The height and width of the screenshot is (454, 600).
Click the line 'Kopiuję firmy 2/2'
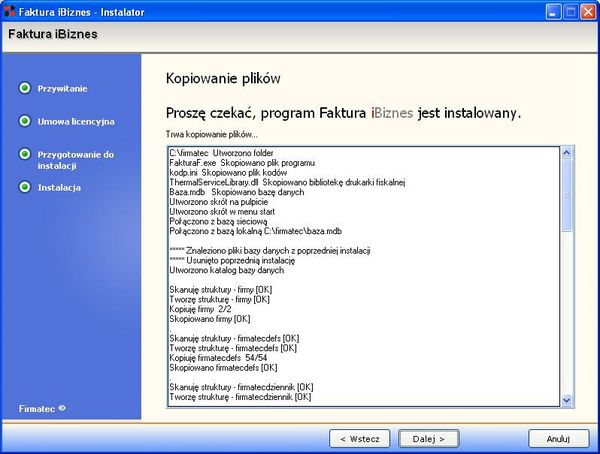point(201,309)
